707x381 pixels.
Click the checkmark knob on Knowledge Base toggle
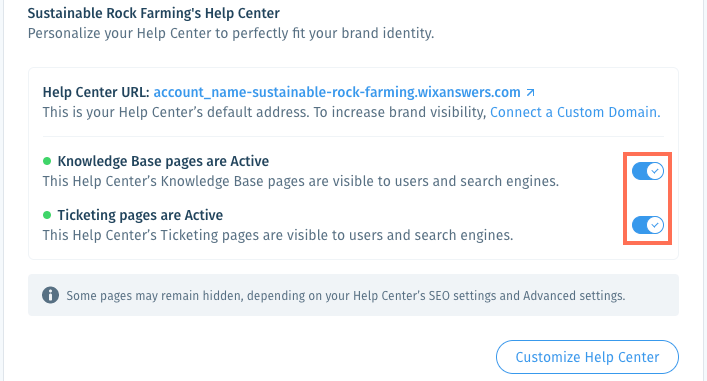tap(655, 171)
